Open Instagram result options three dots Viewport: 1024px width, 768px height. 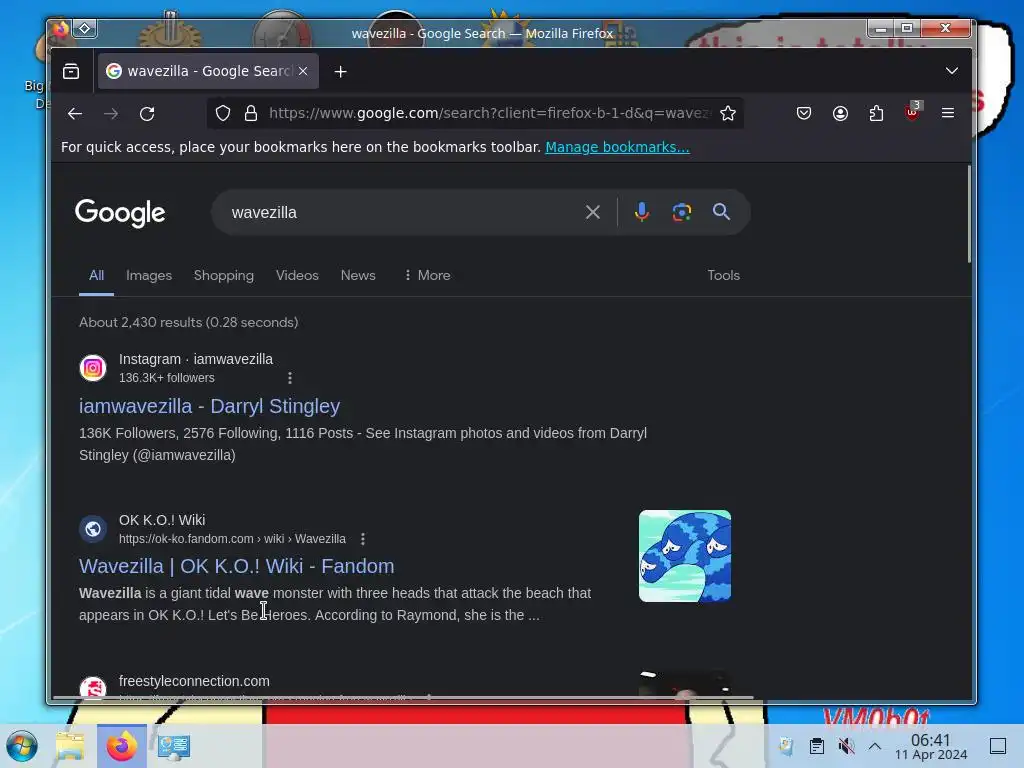(290, 378)
